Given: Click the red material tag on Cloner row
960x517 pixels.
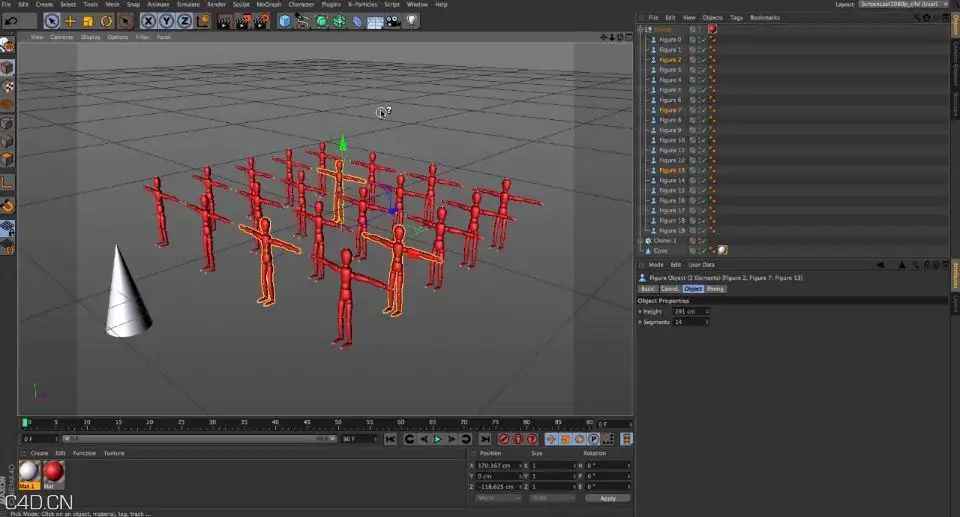Looking at the screenshot, I should click(x=713, y=29).
